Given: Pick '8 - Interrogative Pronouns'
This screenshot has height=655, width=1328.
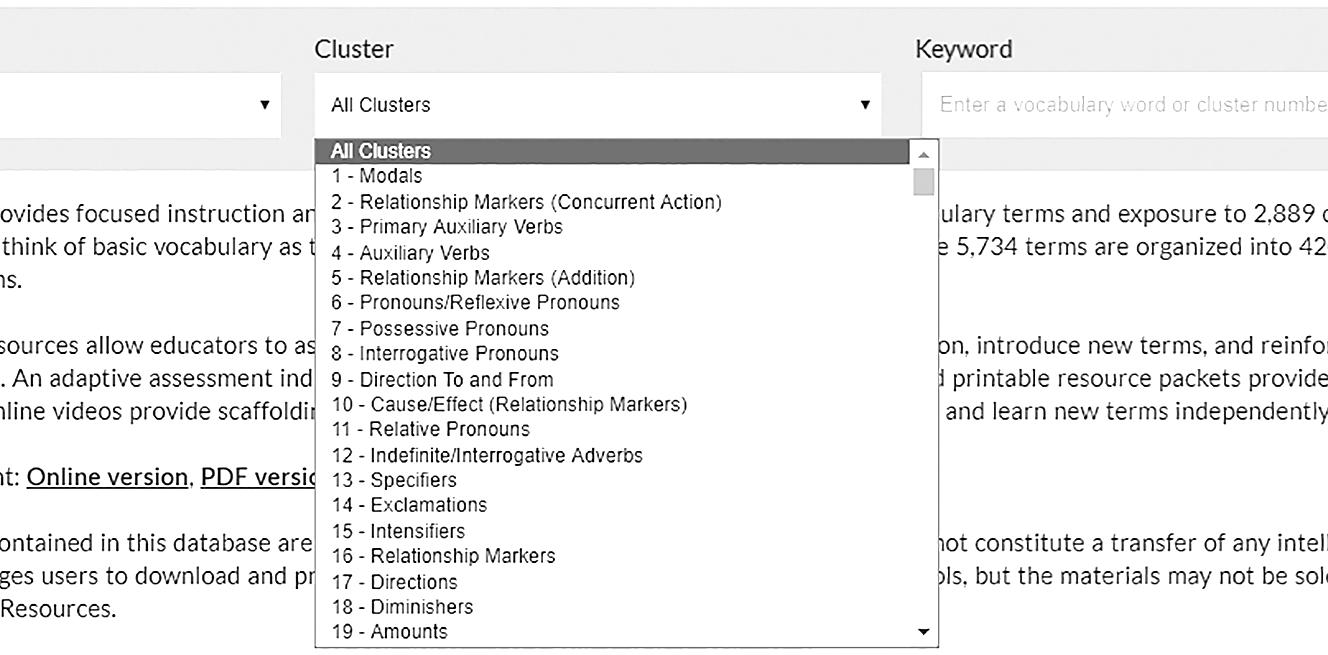Looking at the screenshot, I should 445,354.
